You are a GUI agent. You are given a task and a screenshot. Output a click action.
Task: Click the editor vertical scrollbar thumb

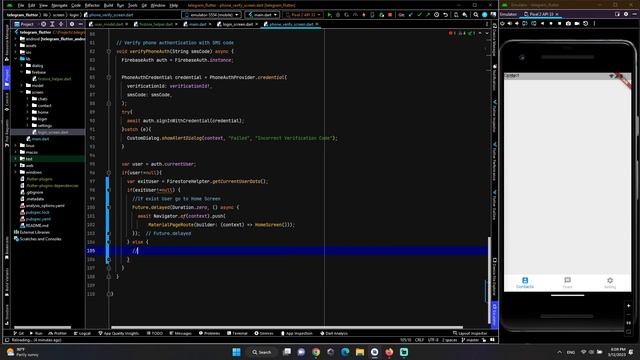[x=489, y=281]
